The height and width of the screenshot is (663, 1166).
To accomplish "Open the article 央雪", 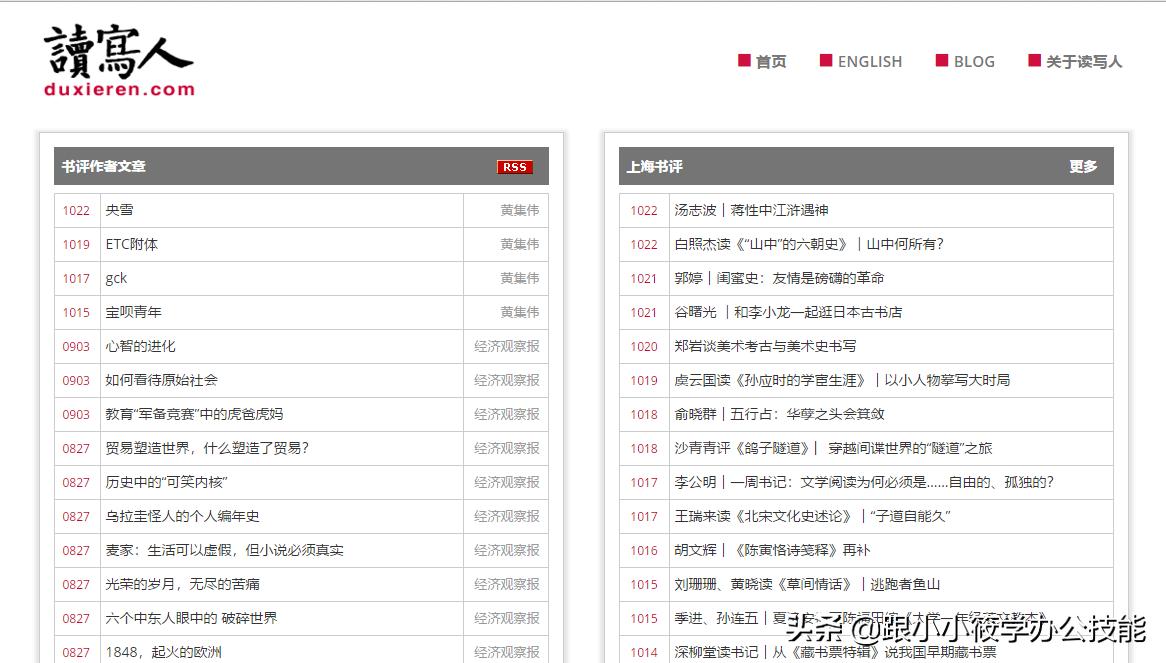I will (x=120, y=210).
